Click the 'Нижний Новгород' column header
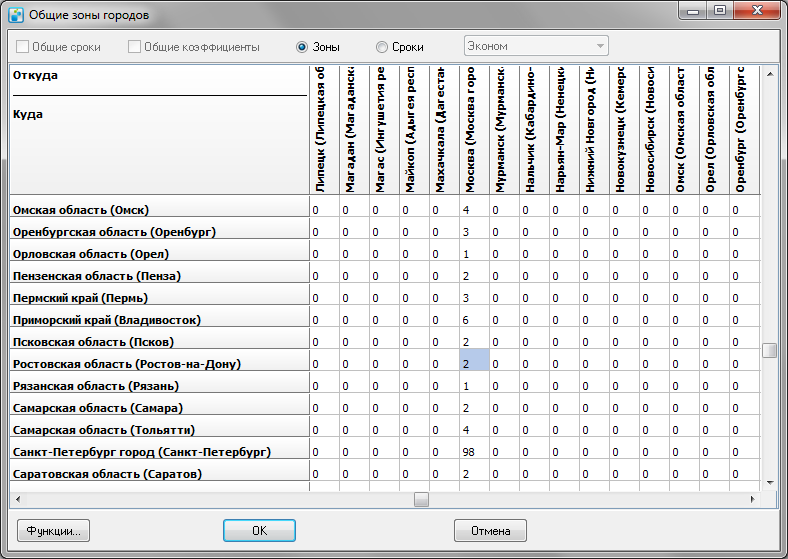788x559 pixels. point(594,130)
